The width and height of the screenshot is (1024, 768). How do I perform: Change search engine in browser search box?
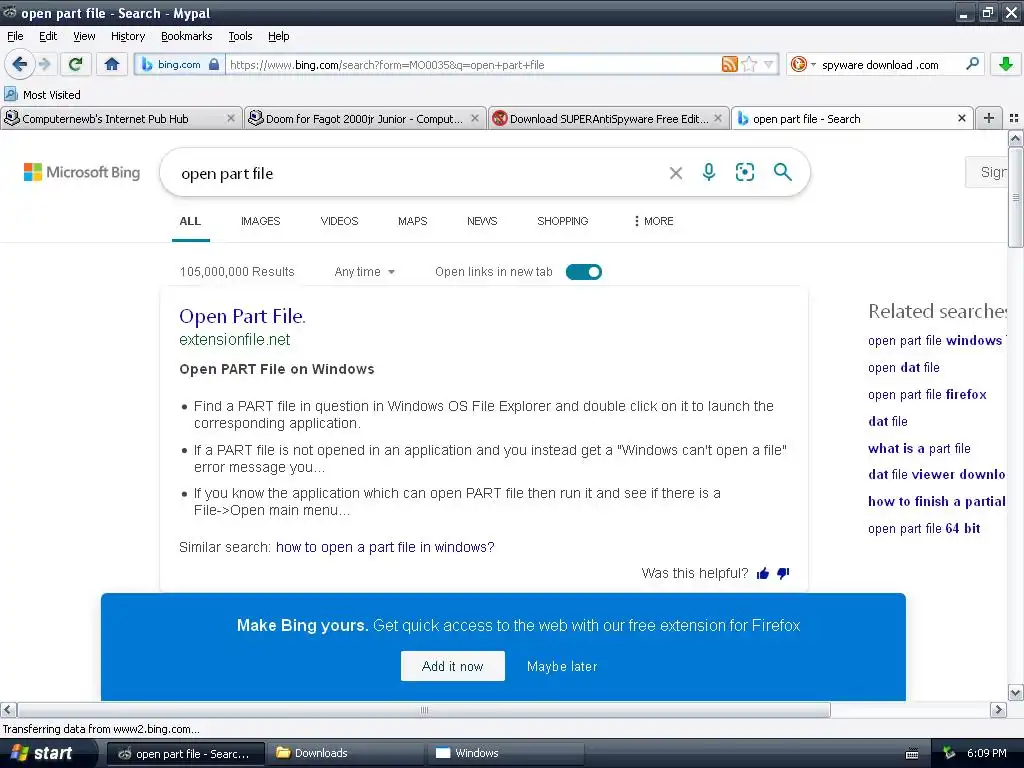803,64
